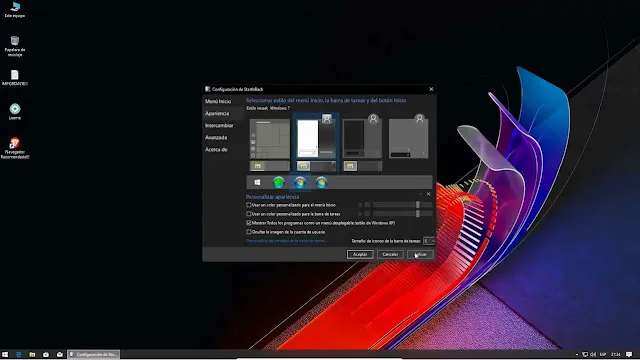Select the Windows 10 tiles start menu style

tap(270, 139)
